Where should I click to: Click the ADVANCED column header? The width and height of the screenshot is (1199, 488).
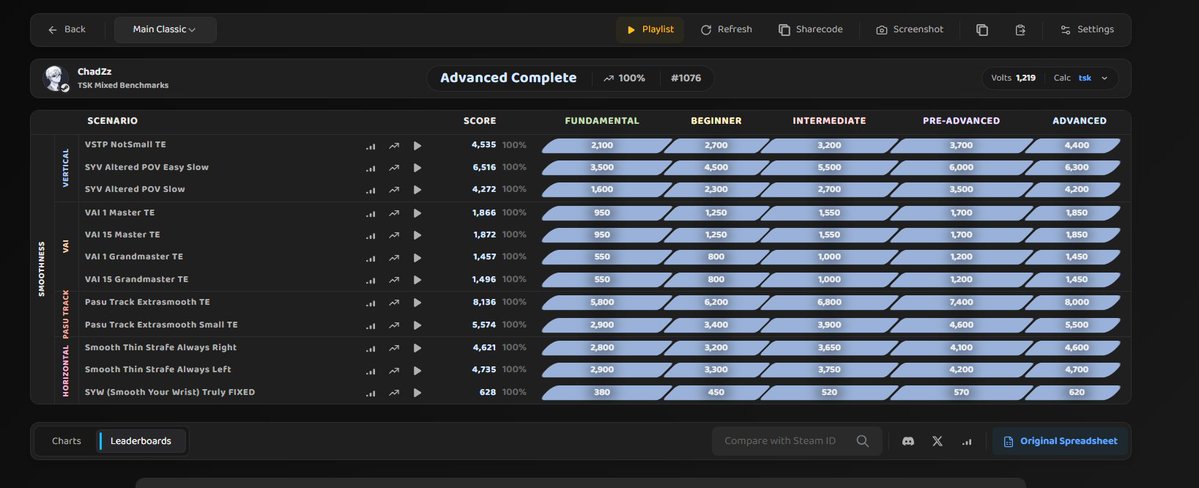1079,121
